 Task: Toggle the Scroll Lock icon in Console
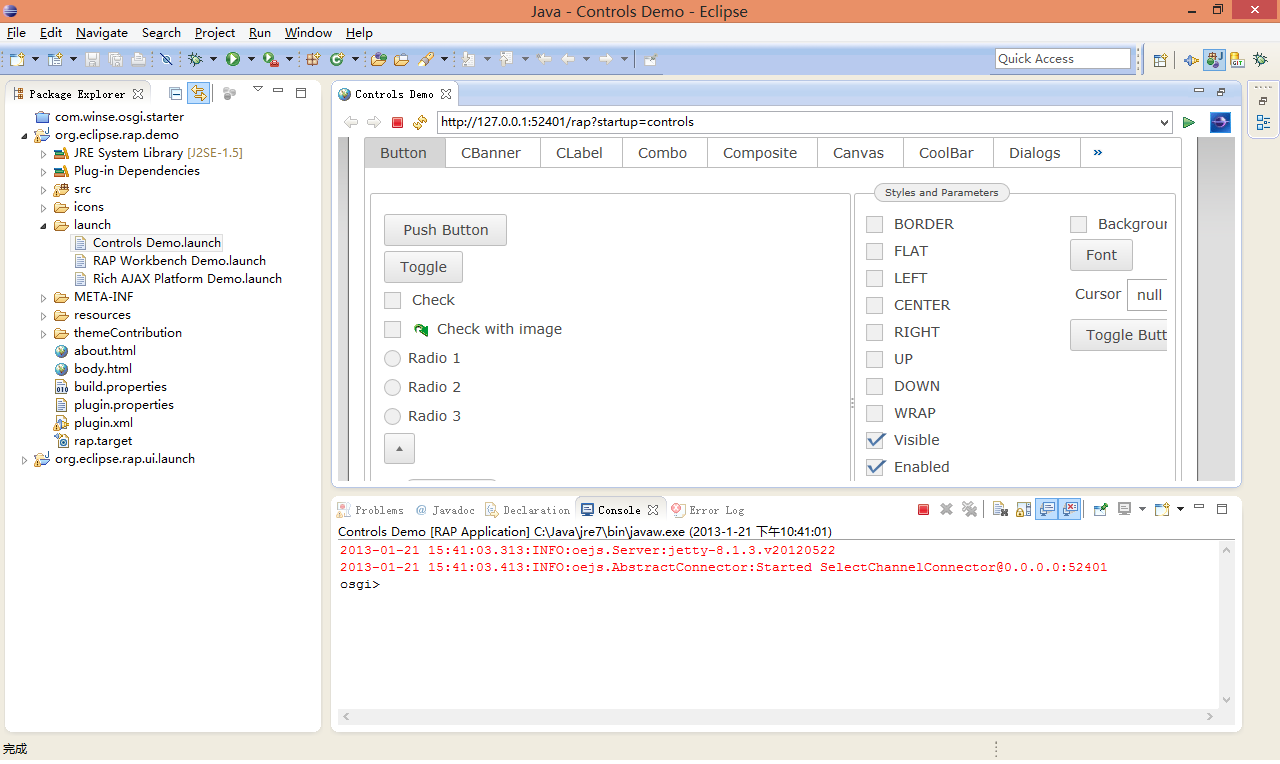[x=1023, y=510]
